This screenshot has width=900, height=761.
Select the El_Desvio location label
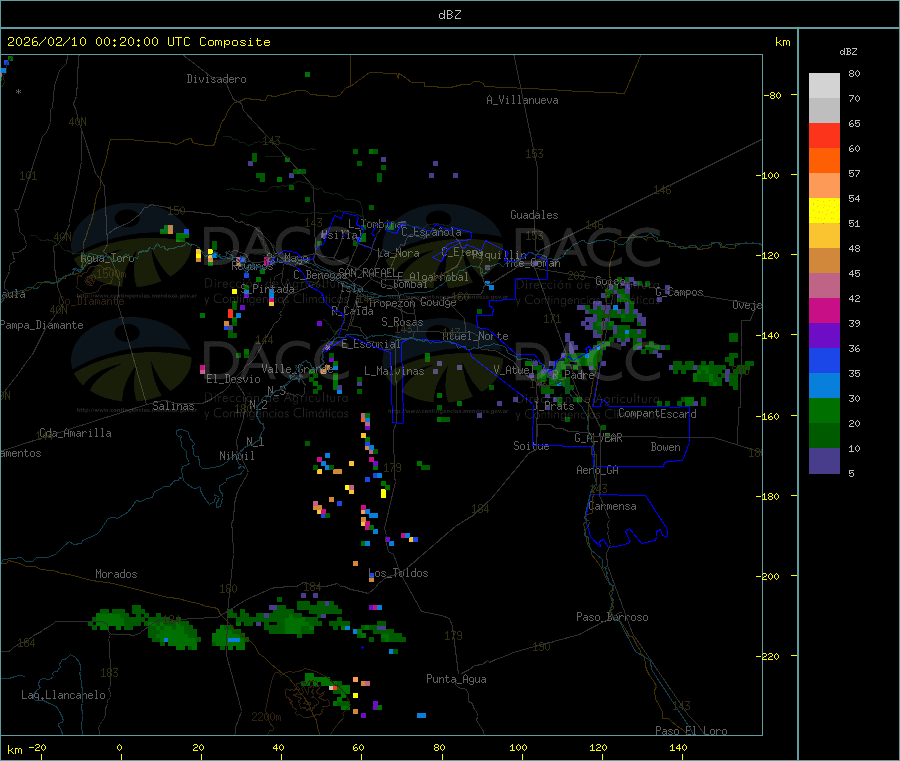[x=234, y=379]
